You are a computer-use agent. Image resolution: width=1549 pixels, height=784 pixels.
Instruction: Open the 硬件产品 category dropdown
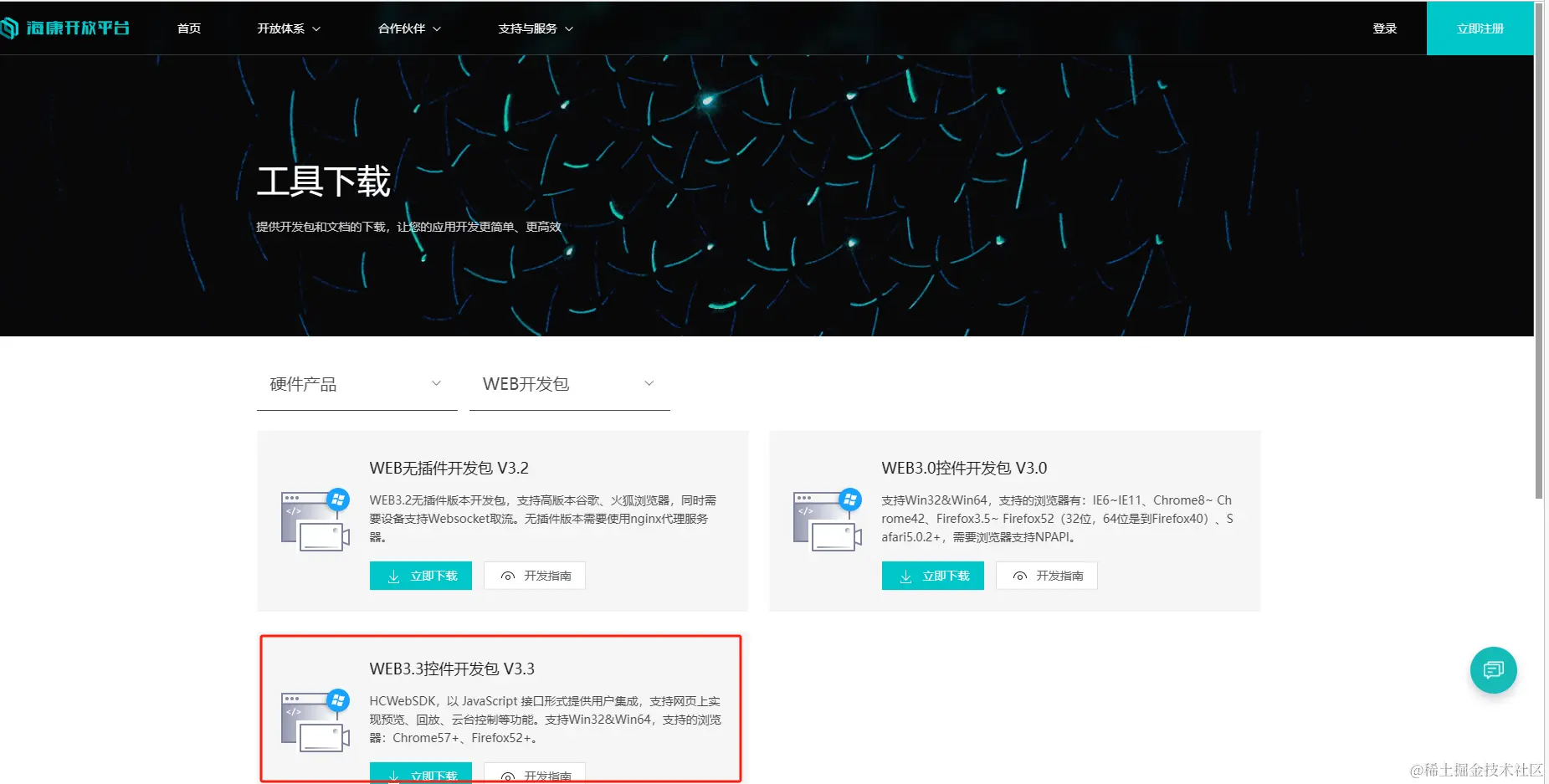(357, 385)
